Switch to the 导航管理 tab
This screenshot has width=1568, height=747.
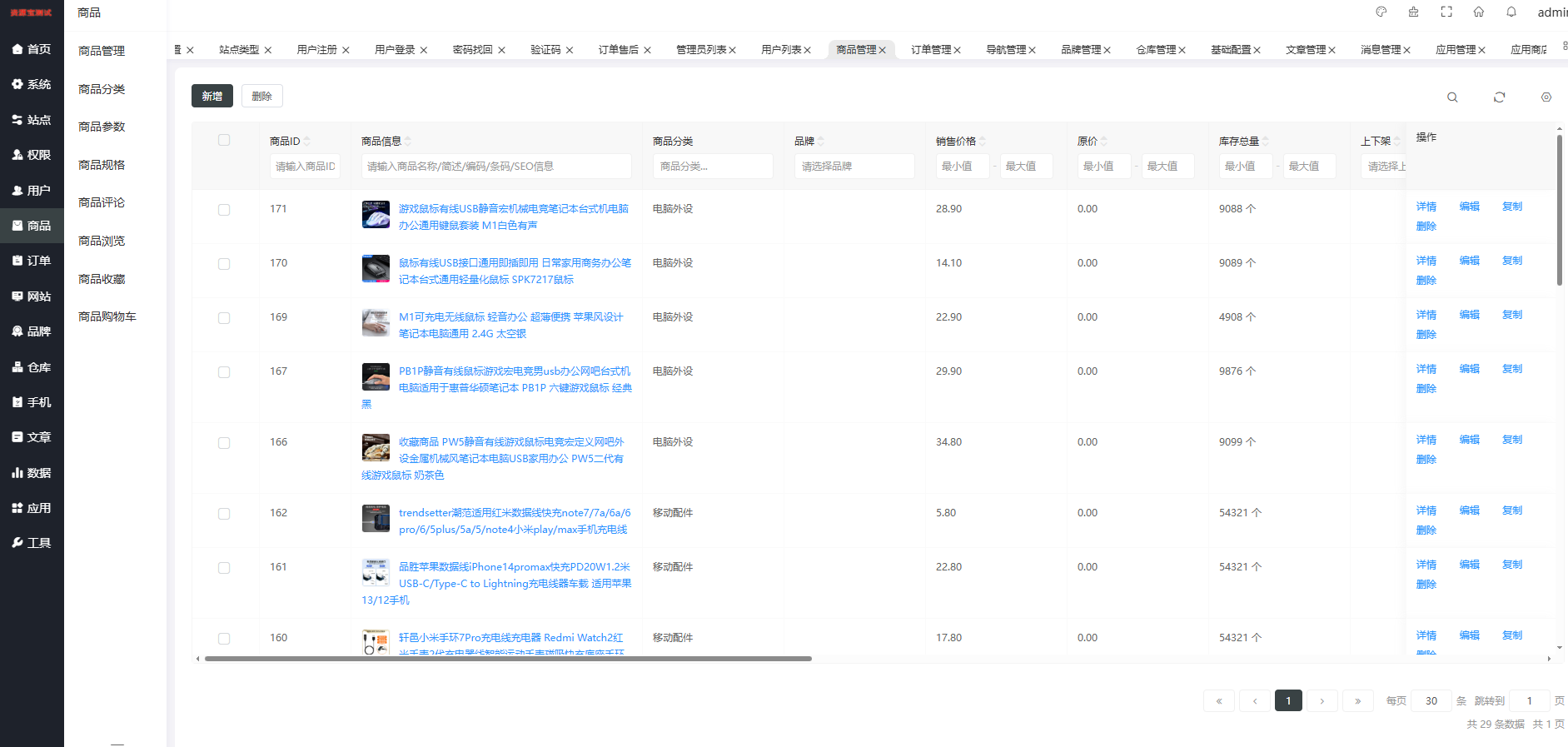(1006, 50)
